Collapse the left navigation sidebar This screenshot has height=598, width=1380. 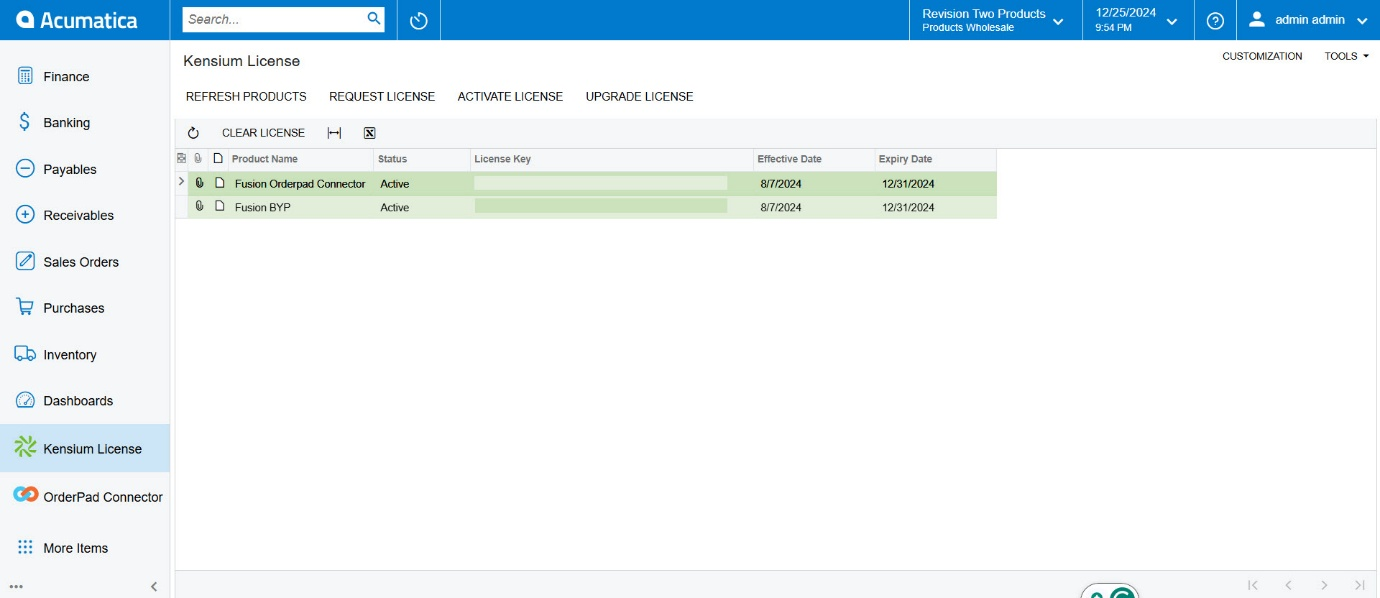pyautogui.click(x=154, y=587)
